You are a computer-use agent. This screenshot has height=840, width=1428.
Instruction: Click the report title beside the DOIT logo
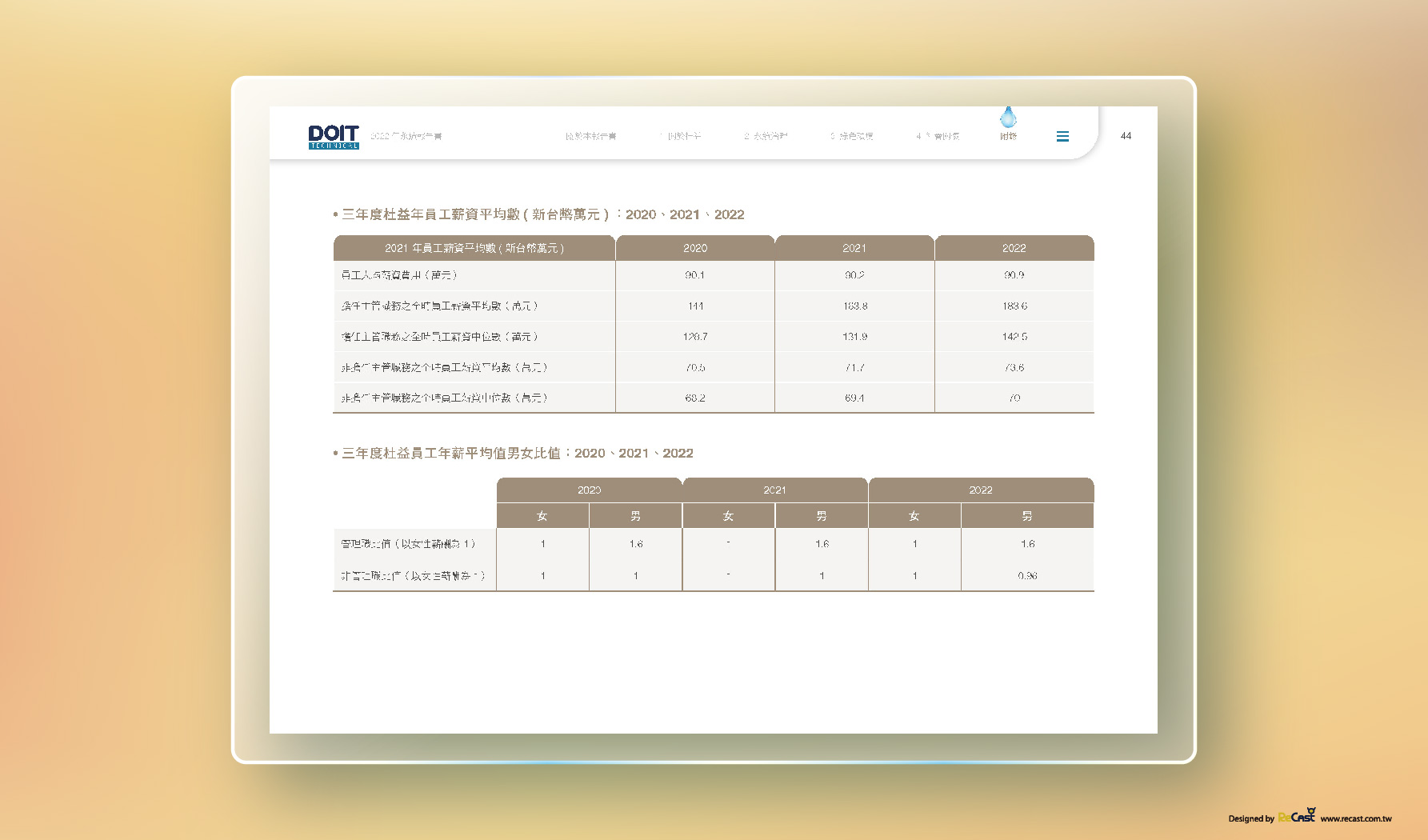tap(406, 136)
